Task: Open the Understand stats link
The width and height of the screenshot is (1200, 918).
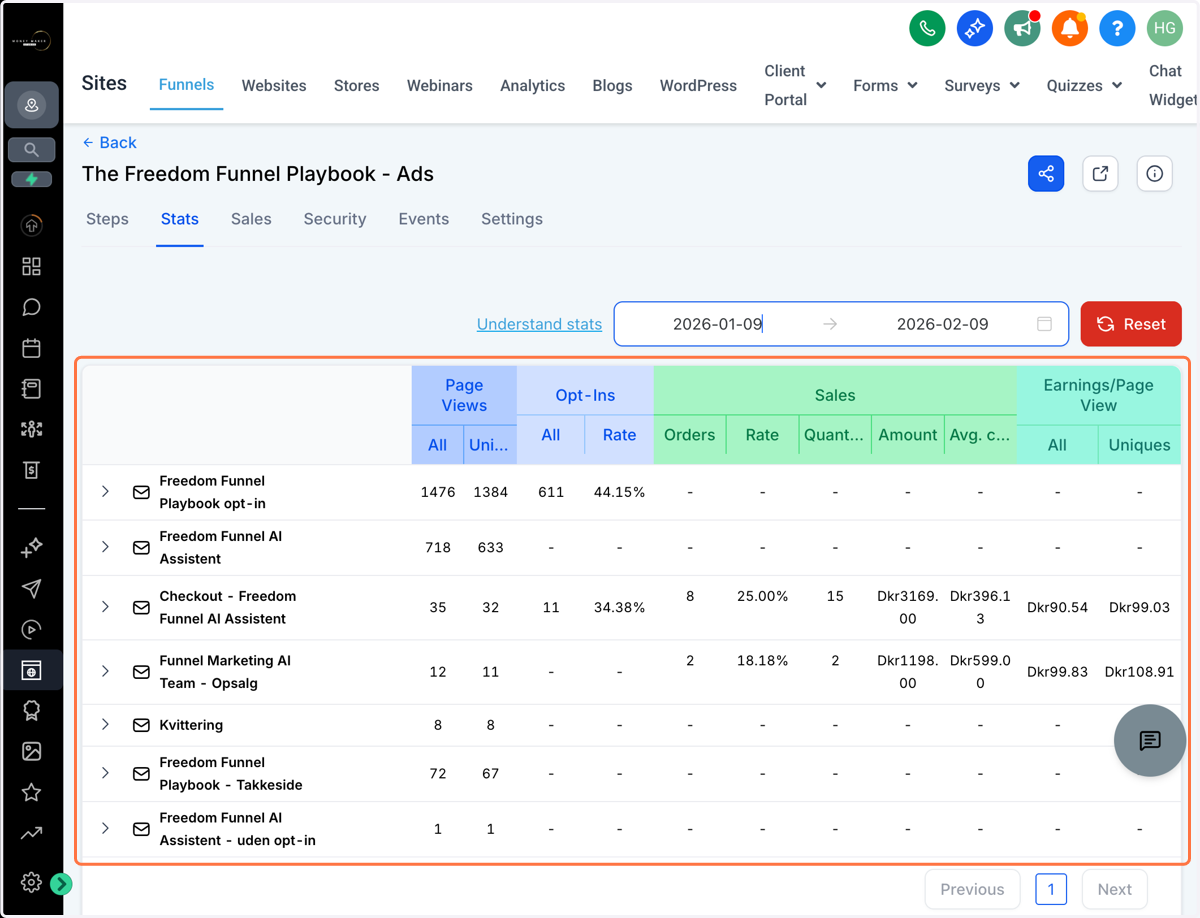Action: [x=539, y=324]
